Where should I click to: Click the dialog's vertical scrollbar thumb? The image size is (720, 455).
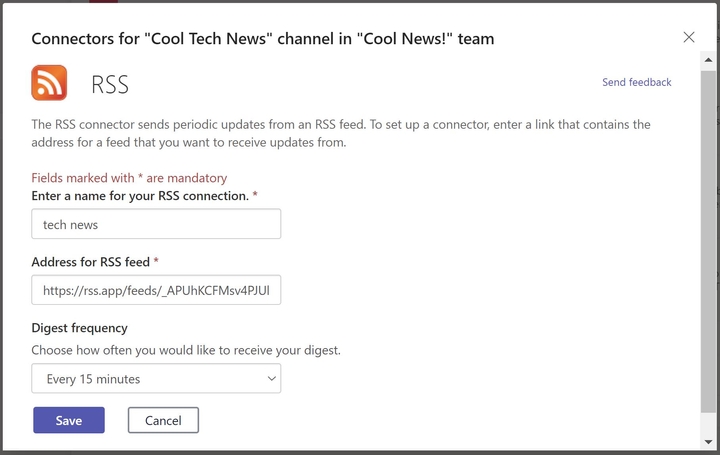pos(708,242)
